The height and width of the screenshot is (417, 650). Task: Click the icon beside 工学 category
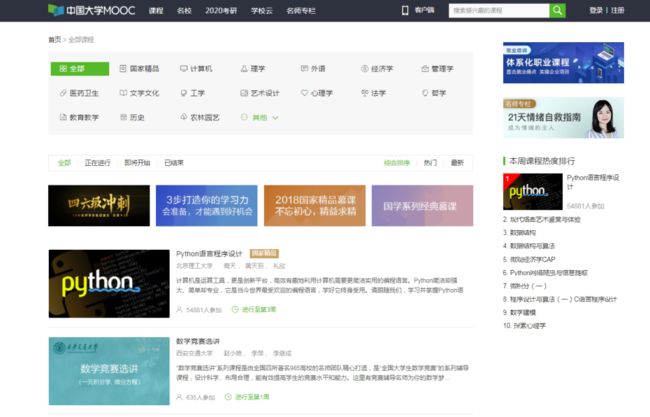point(184,93)
